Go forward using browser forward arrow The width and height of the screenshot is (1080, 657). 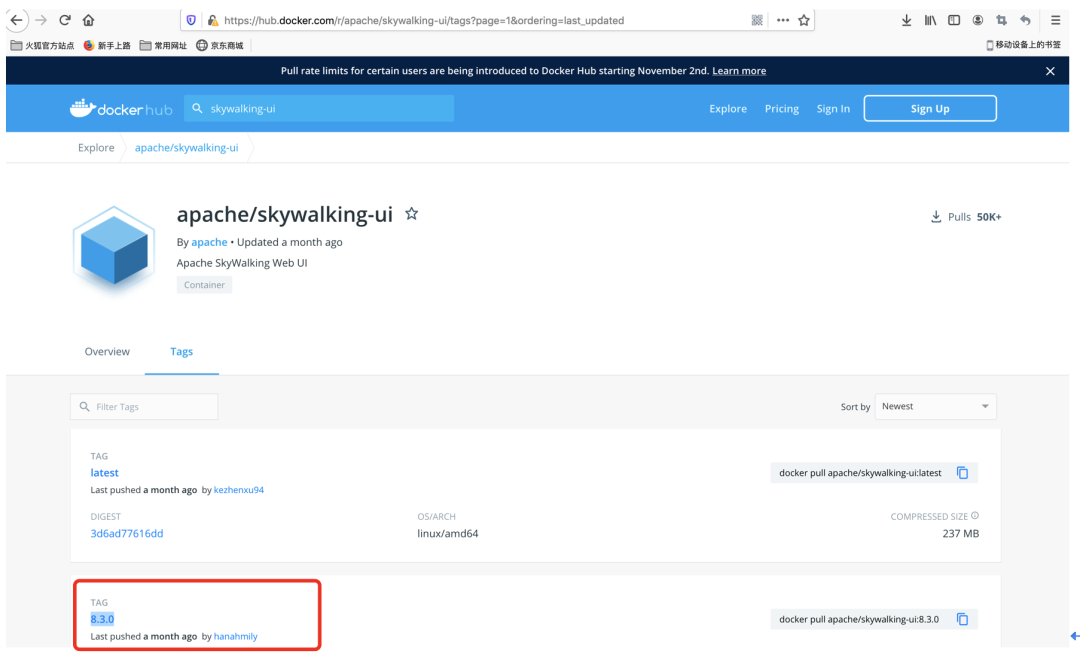coord(41,20)
